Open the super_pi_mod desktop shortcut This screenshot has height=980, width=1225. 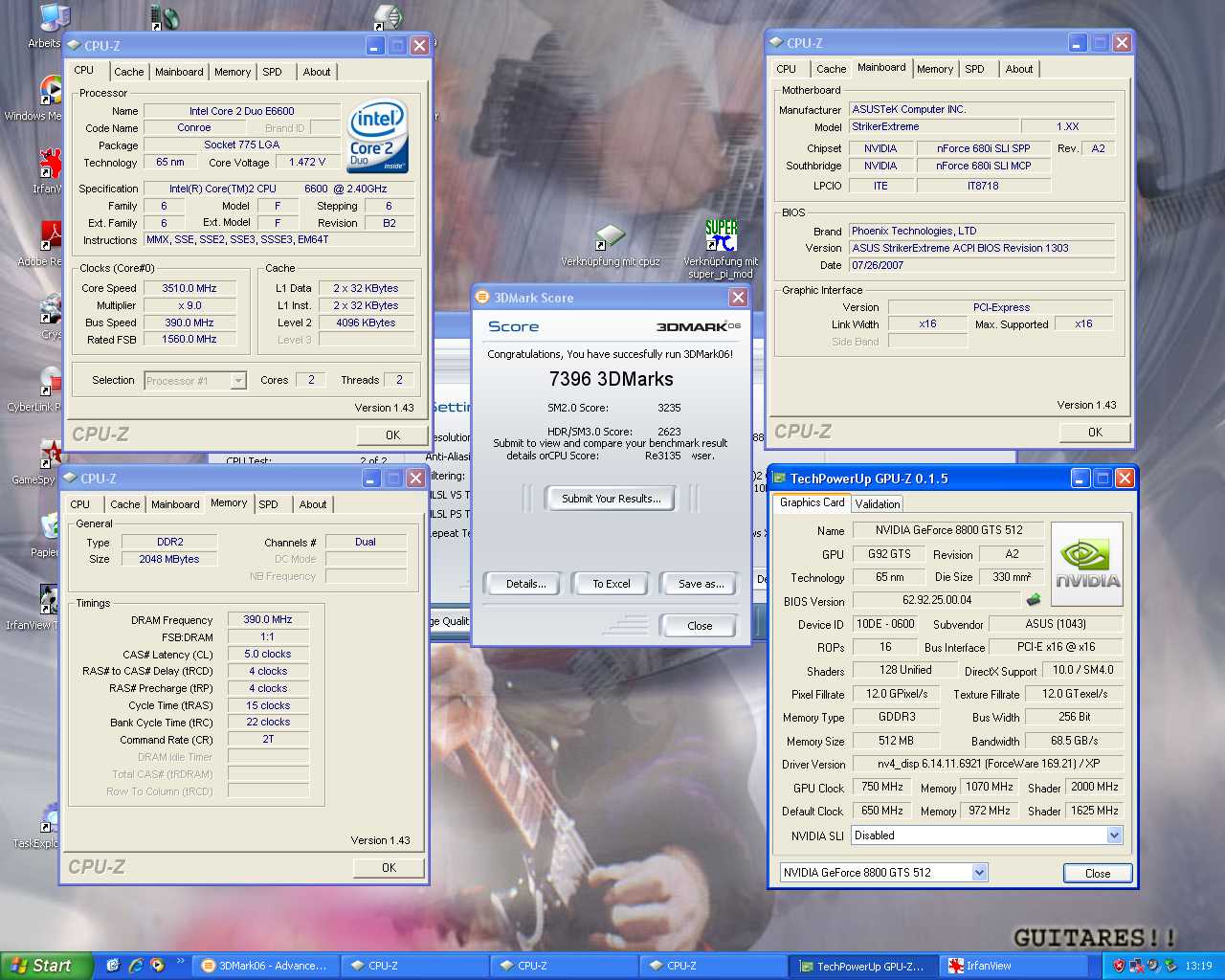721,249
